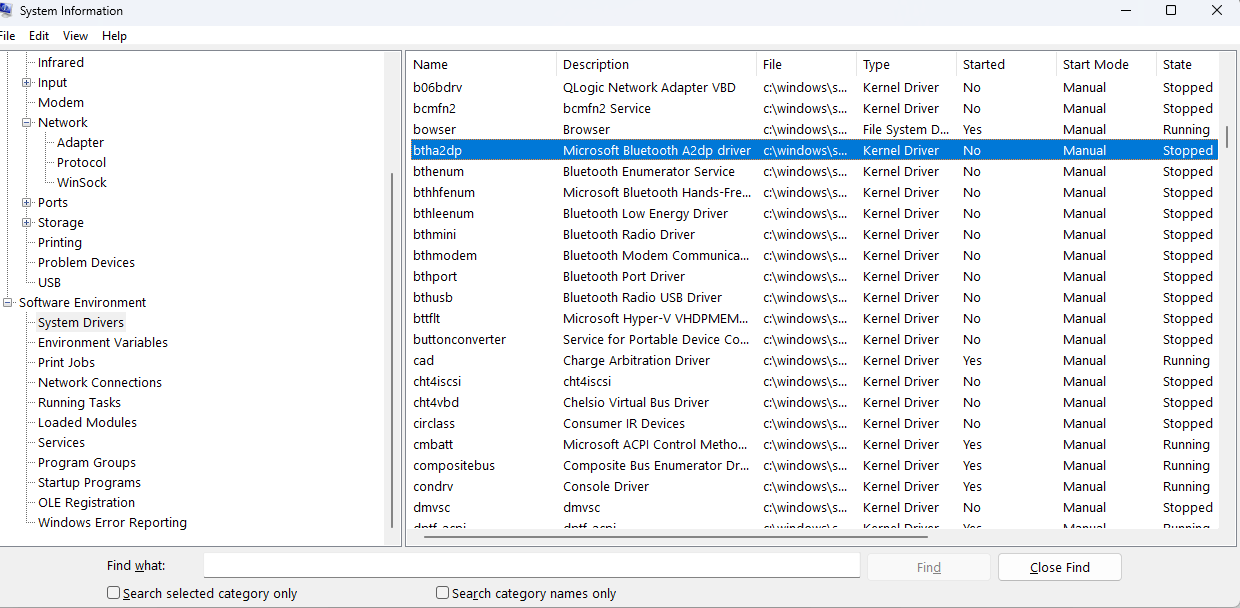Viewport: 1240px width, 608px height.
Task: Click the Find what text field
Action: 532,566
